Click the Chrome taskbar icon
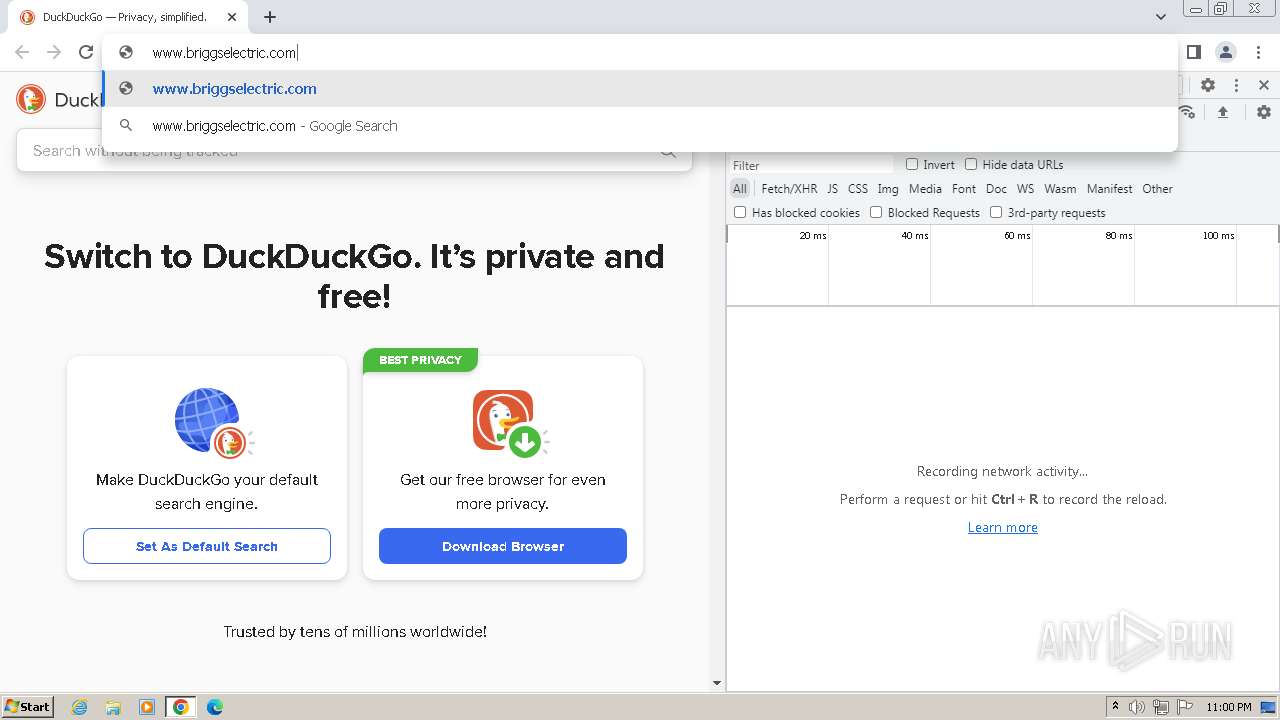Viewport: 1280px width, 720px height. coord(181,707)
